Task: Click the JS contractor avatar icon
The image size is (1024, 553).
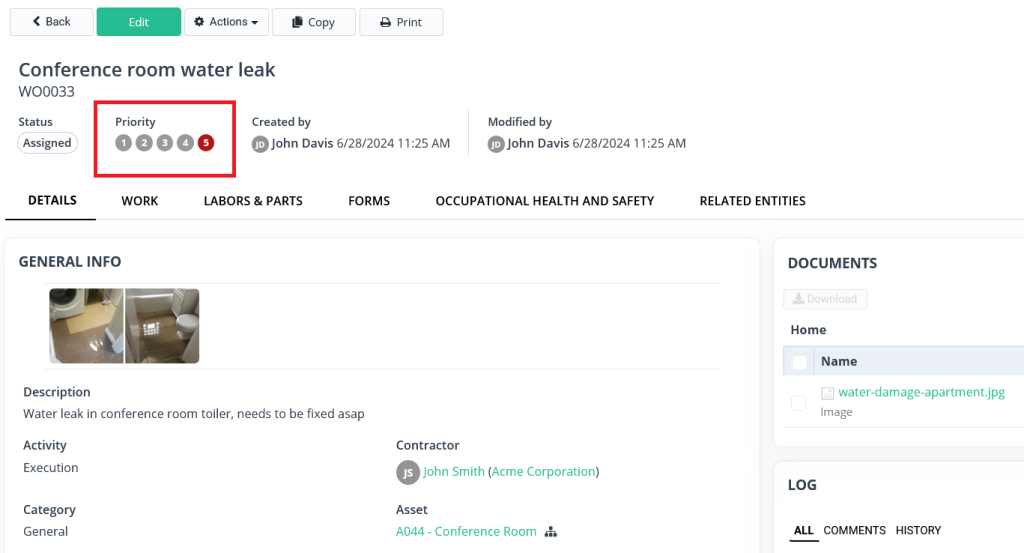Action: coord(407,472)
